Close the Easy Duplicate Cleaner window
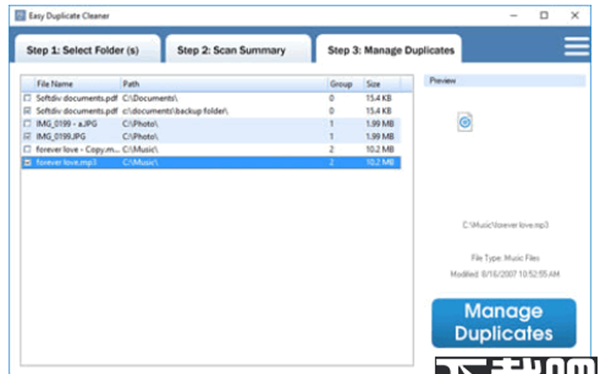600x374 pixels. (575, 16)
